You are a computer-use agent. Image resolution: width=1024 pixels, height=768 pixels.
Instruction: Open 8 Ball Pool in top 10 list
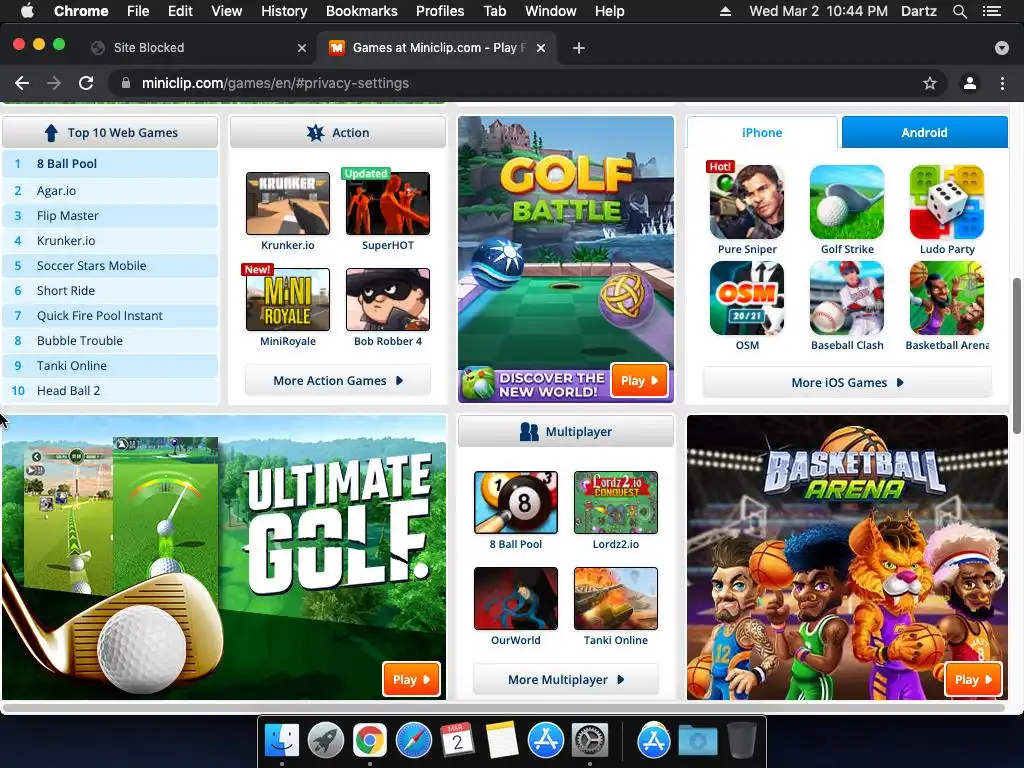110,164
